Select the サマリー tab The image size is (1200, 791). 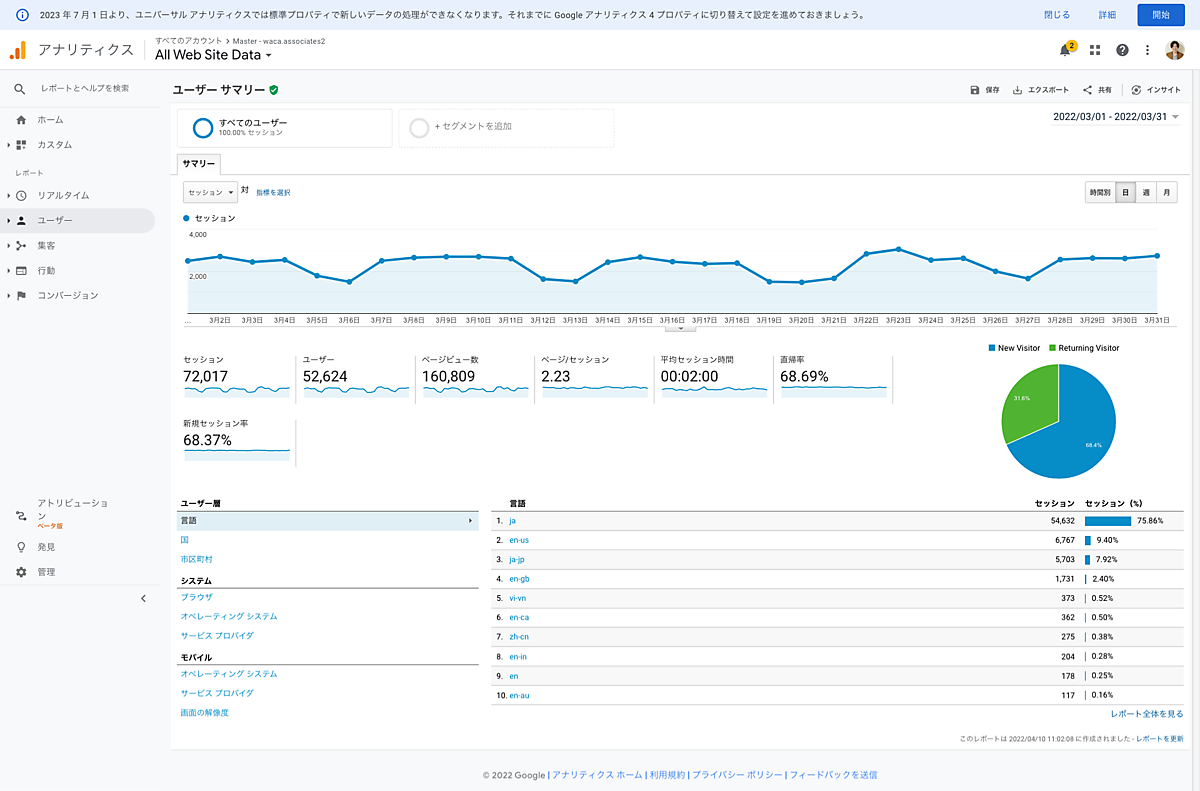(198, 164)
